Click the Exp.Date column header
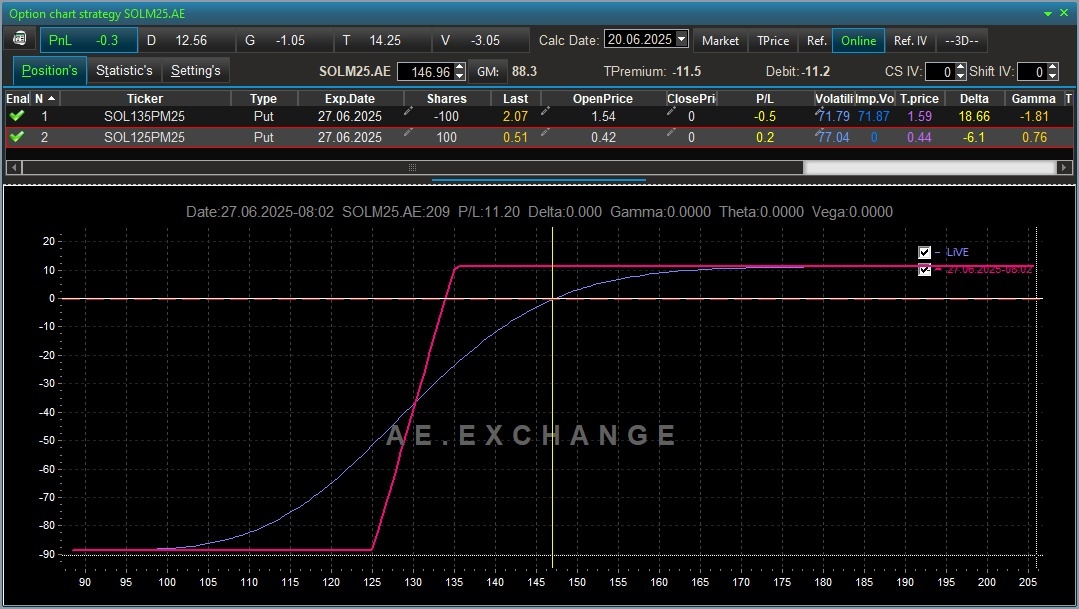The width and height of the screenshot is (1079, 609). pyautogui.click(x=350, y=98)
